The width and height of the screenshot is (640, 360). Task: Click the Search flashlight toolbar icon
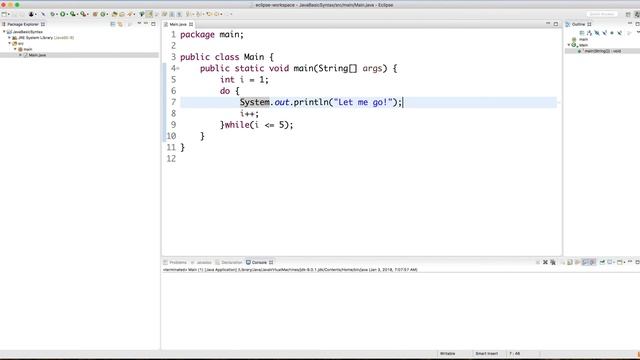131,14
